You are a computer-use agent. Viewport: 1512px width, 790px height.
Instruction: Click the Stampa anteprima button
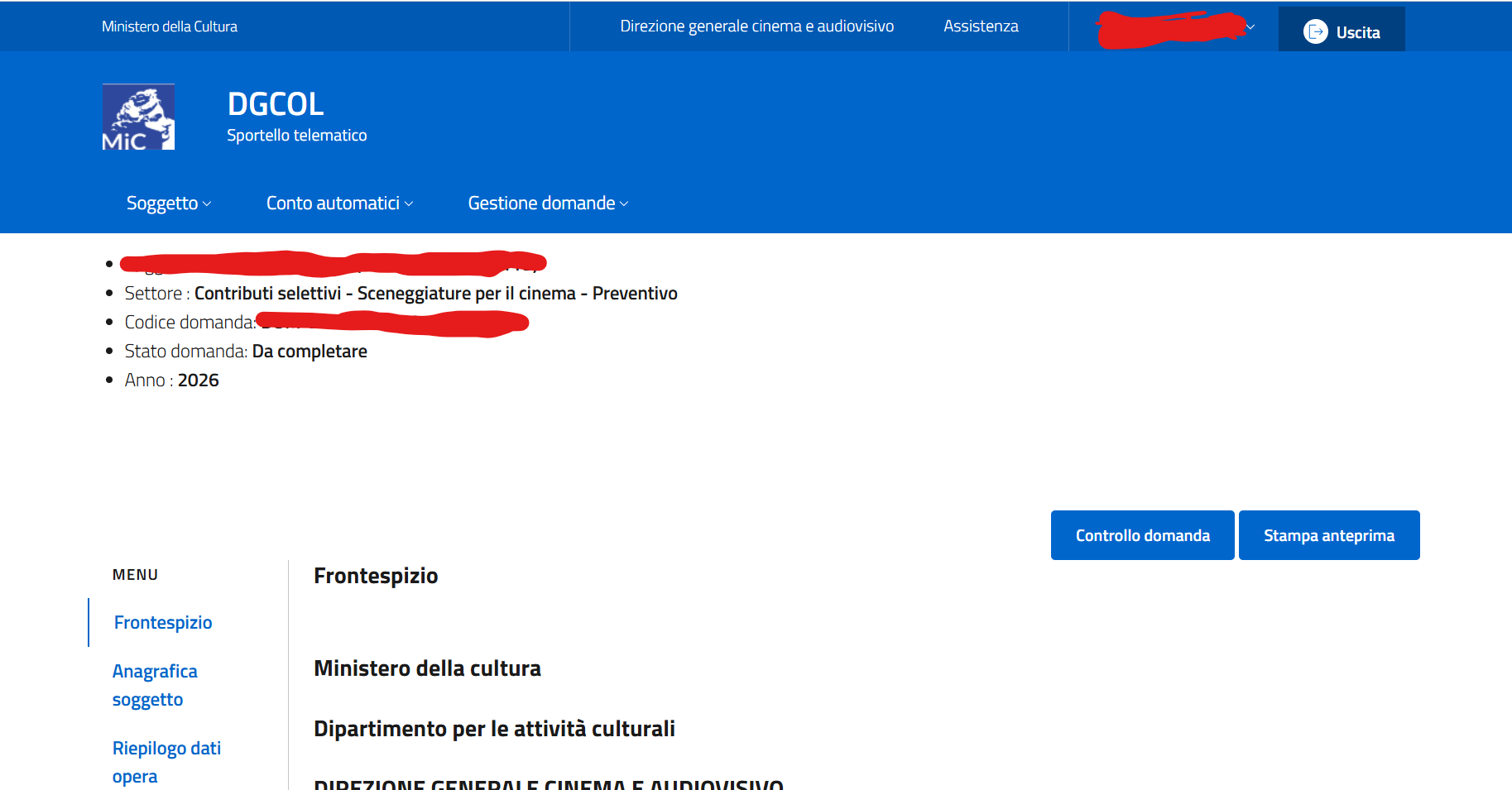1329,535
